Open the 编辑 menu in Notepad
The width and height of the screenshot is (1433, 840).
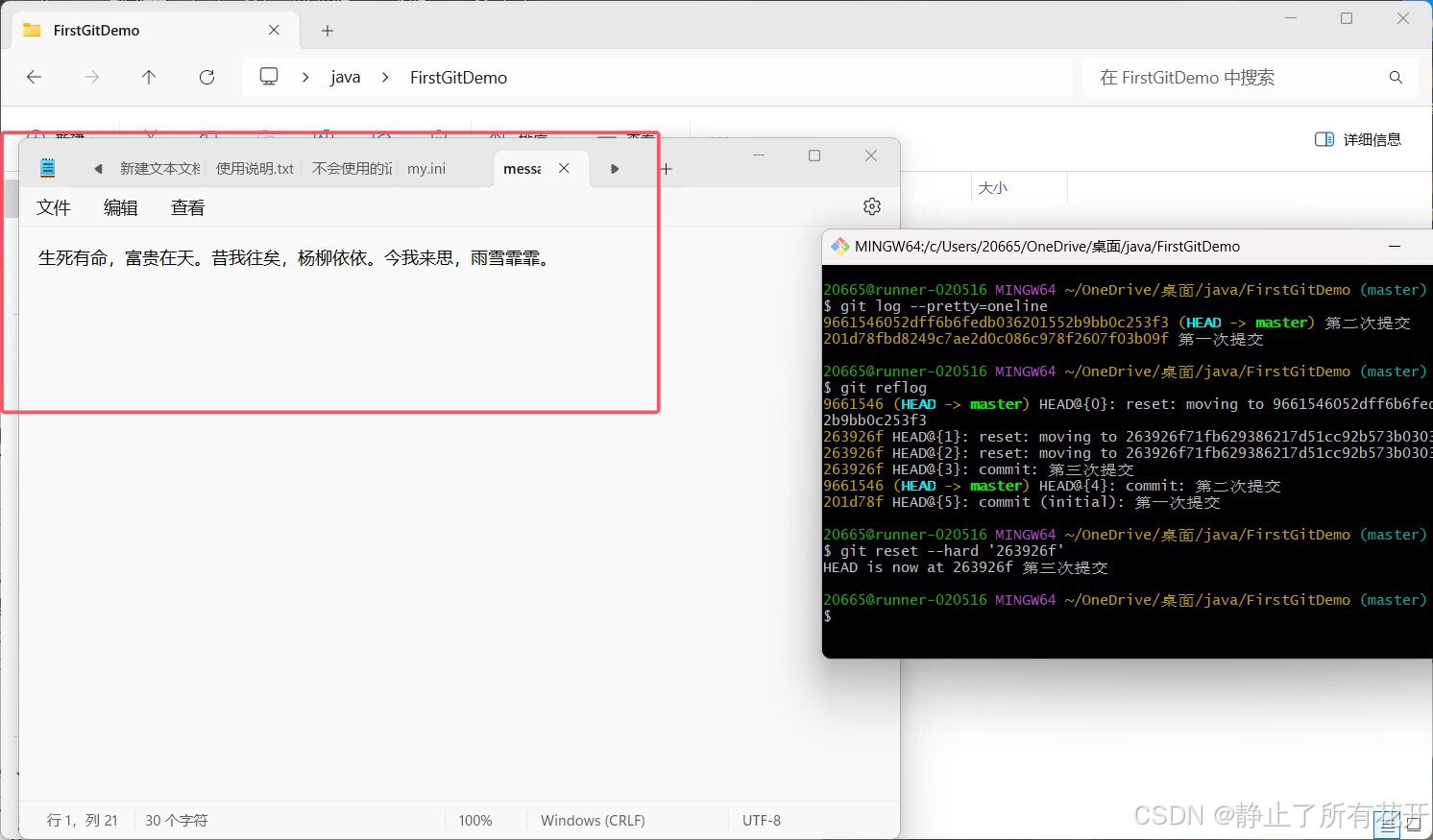click(x=121, y=207)
